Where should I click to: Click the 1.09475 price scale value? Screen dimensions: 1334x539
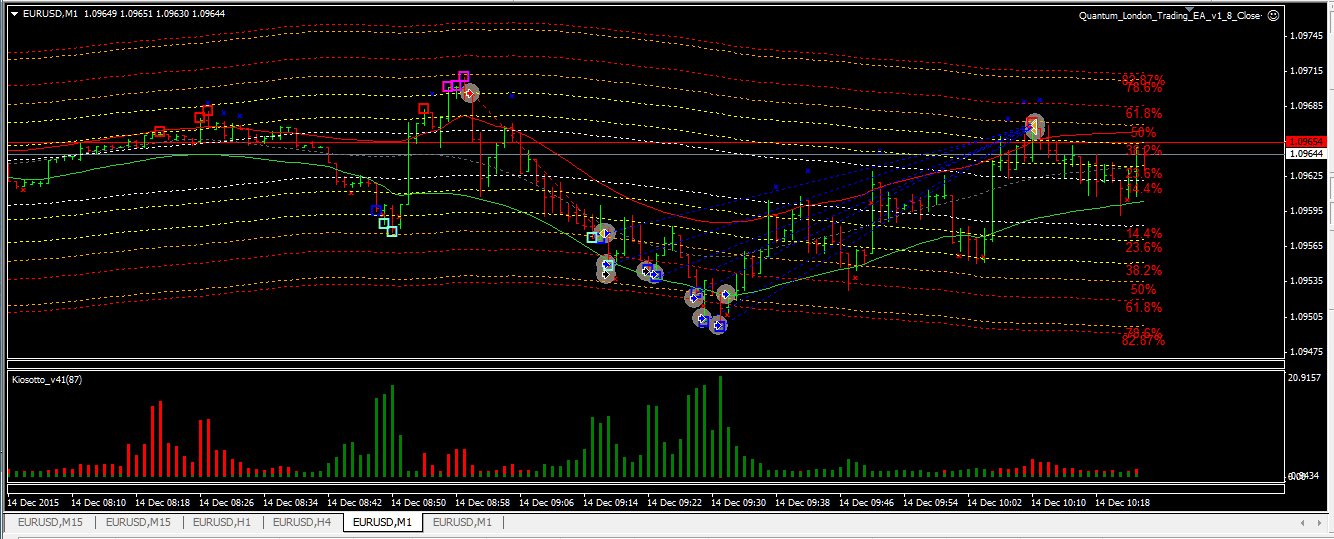[1308, 352]
